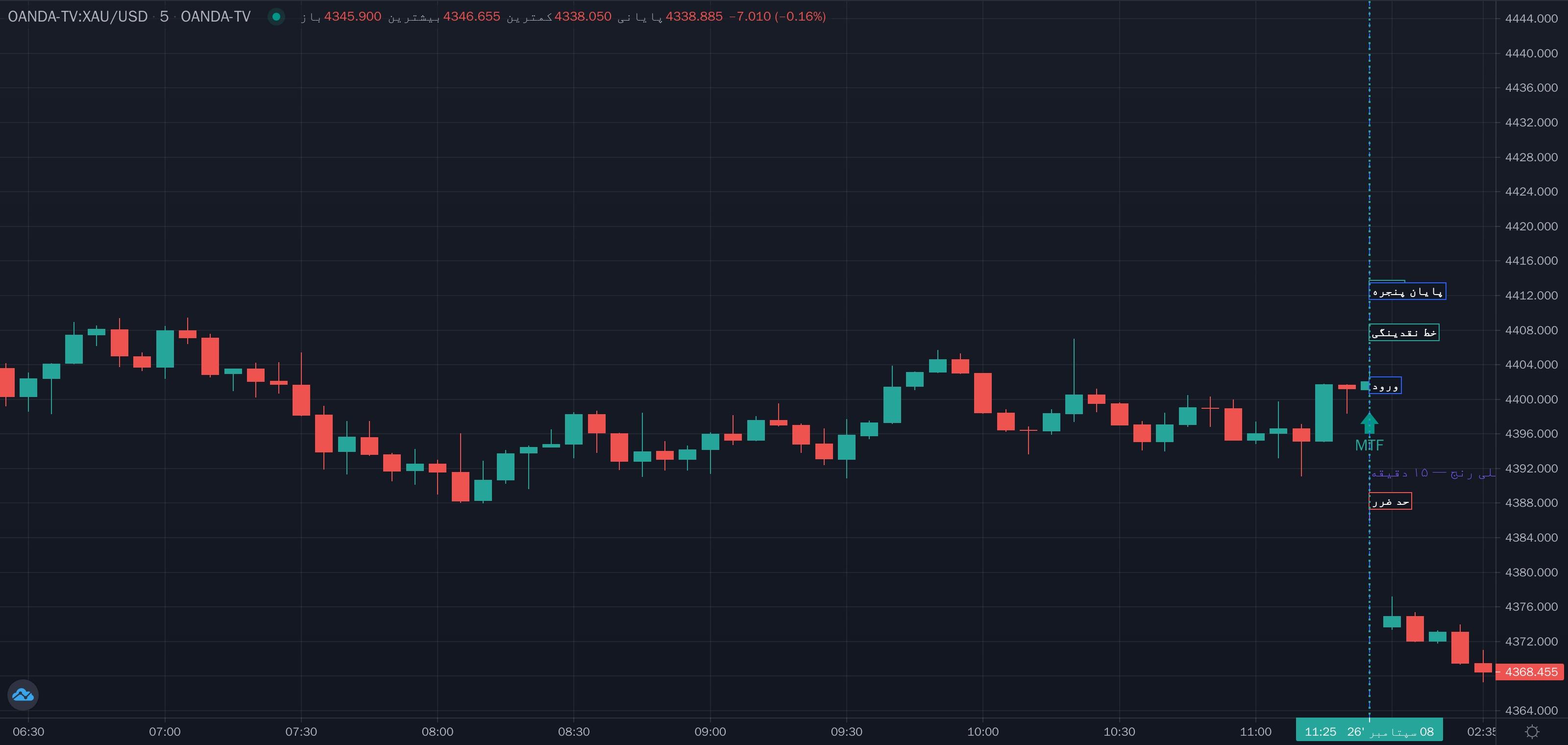This screenshot has height=745, width=1568.
Task: Select the 'خط نقدینگی' label box
Action: [1404, 332]
